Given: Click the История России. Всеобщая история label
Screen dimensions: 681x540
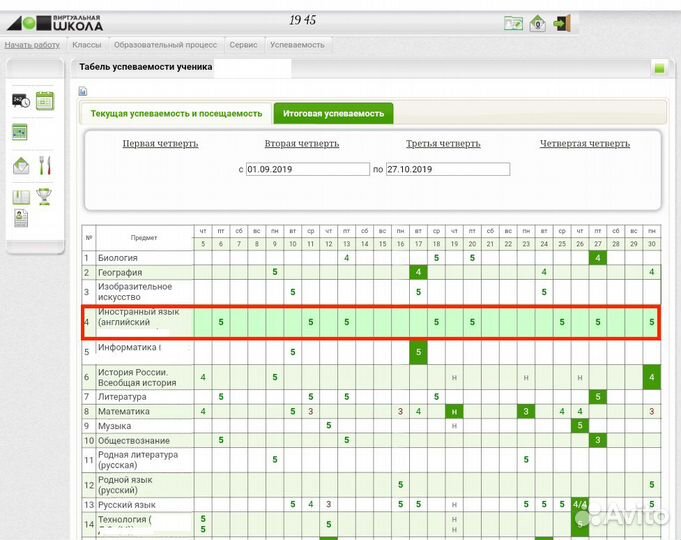Looking at the screenshot, I should (137, 377).
